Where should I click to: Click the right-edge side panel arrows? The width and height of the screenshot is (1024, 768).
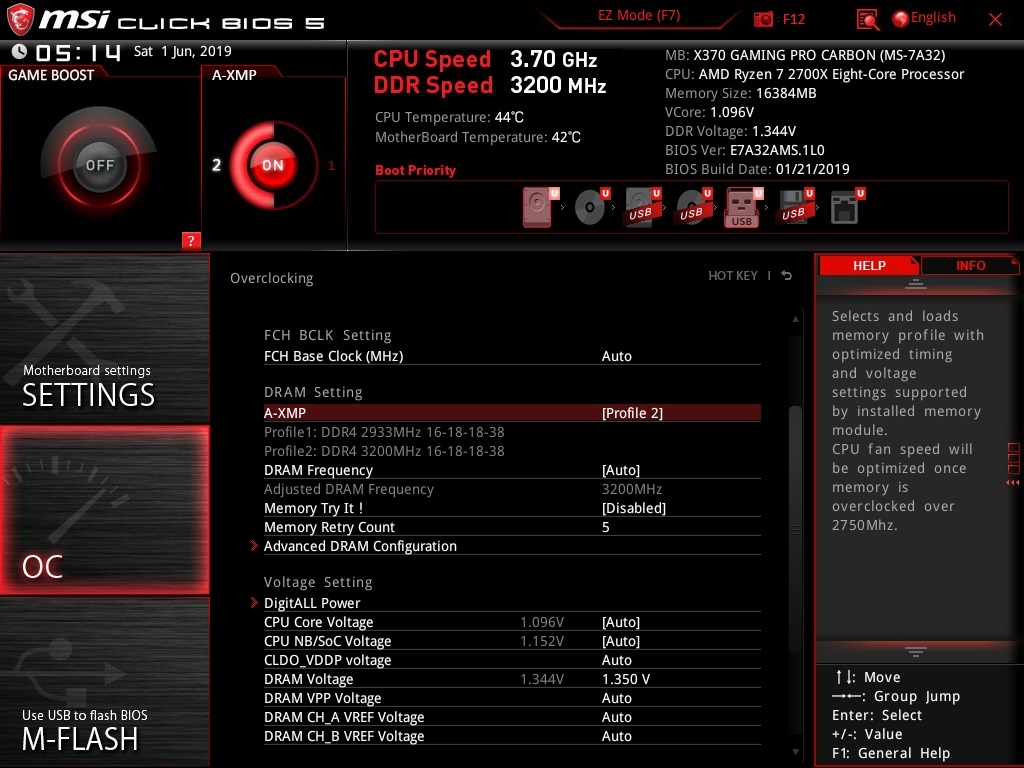[1013, 483]
